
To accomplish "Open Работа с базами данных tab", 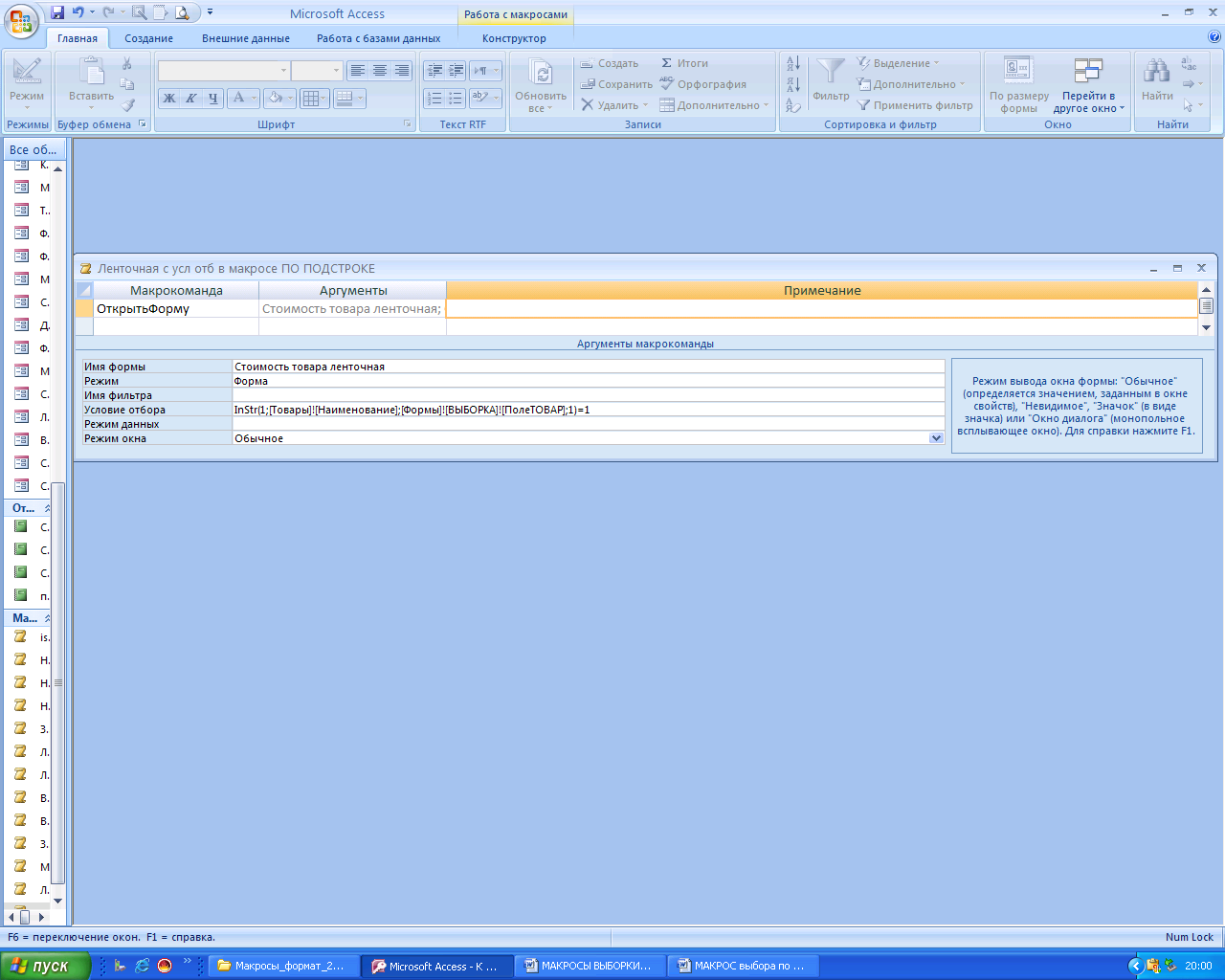I will 379,38.
